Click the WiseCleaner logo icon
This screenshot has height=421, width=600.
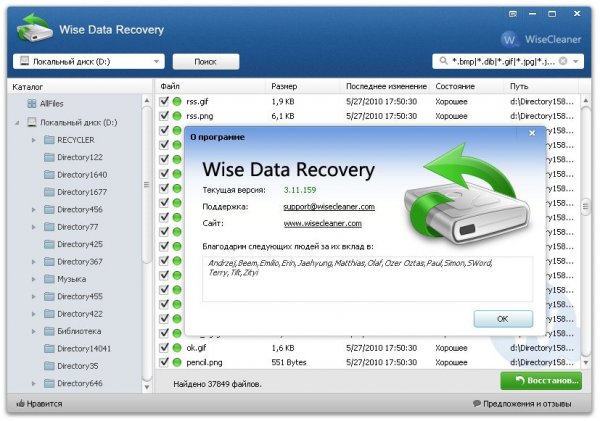coord(510,39)
